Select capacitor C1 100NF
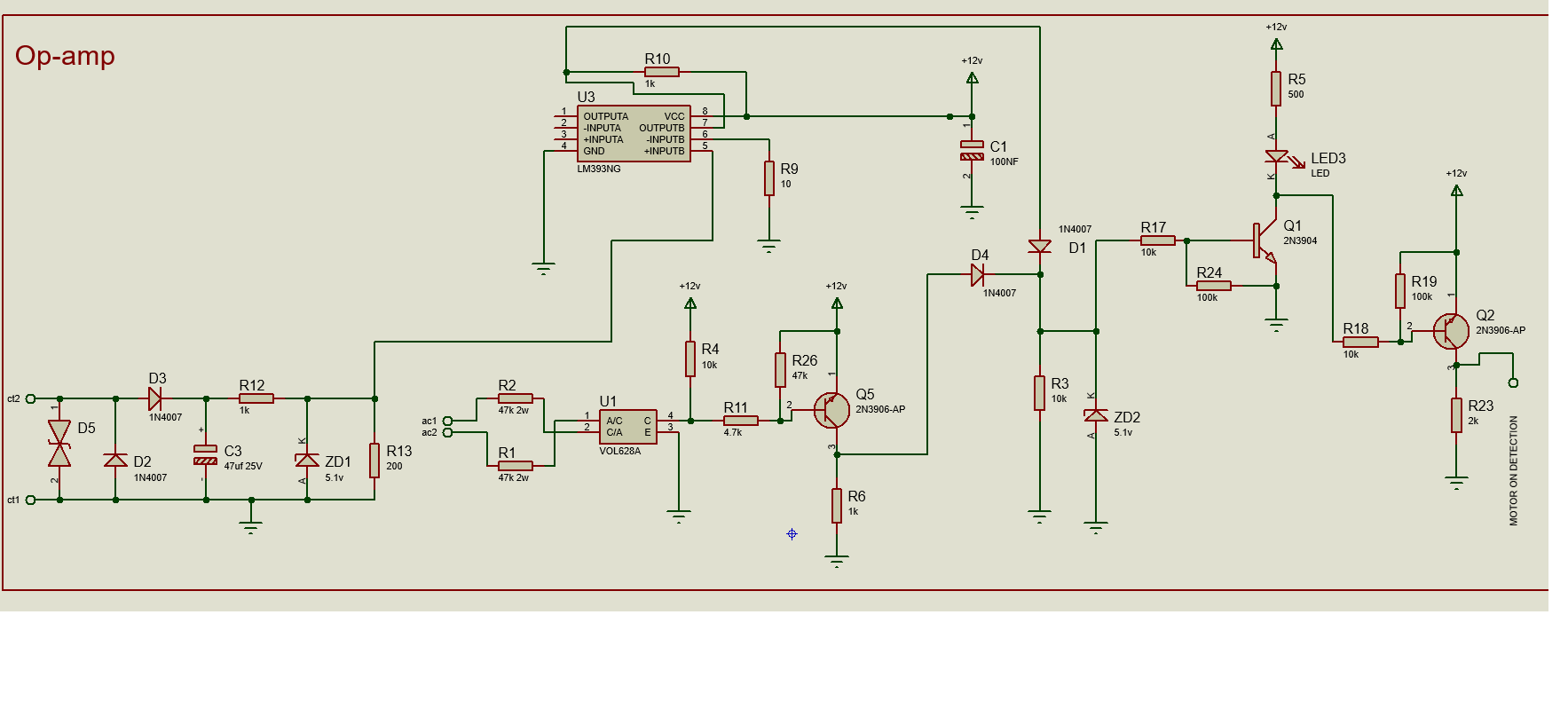This screenshot has height=725, width=1568. (x=972, y=151)
